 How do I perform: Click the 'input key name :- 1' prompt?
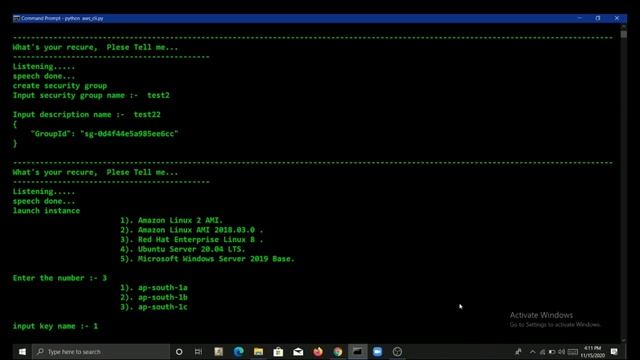55,326
